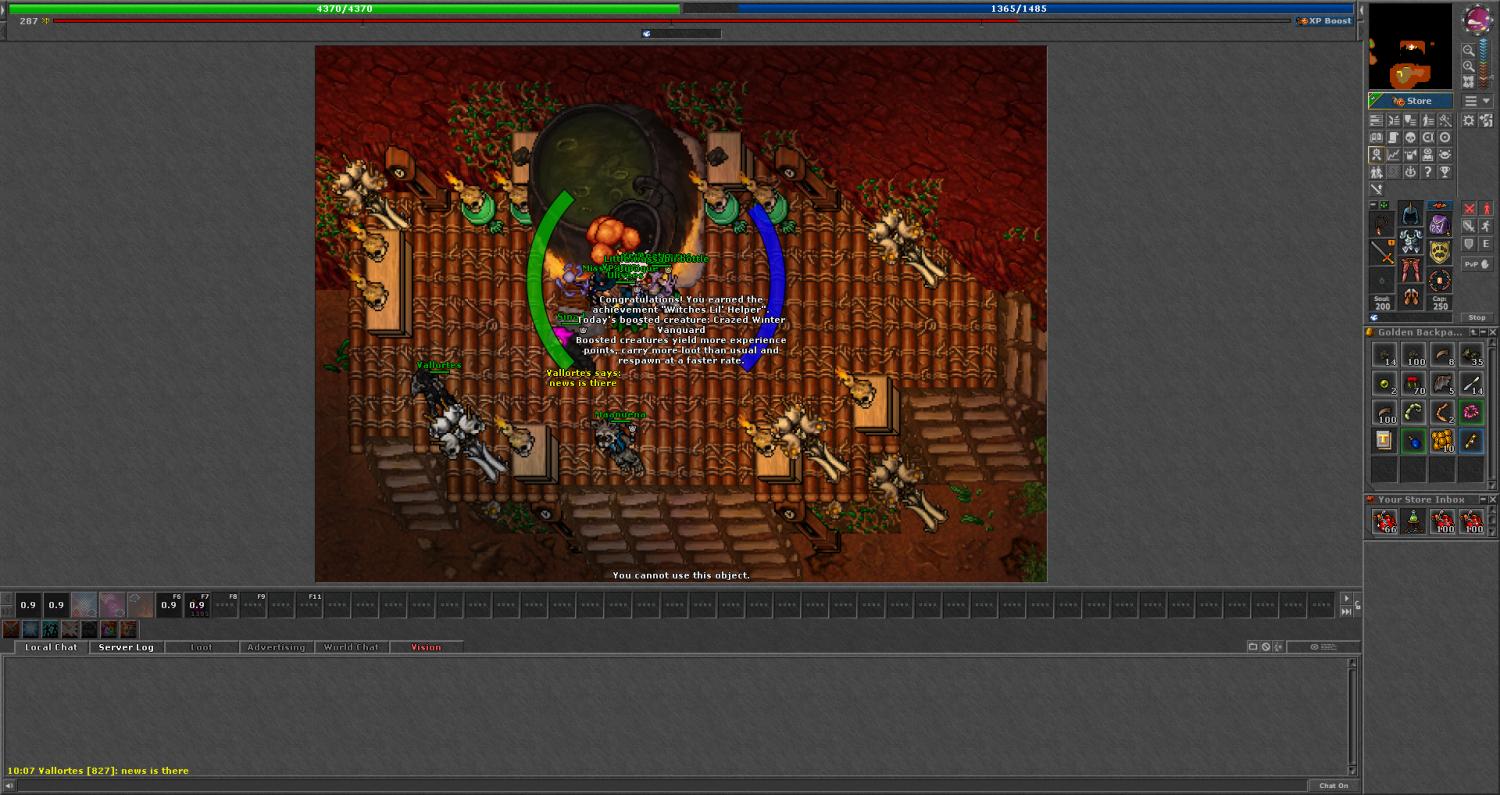Click the minimap floor level slider
1500x795 pixels.
pos(1483,63)
